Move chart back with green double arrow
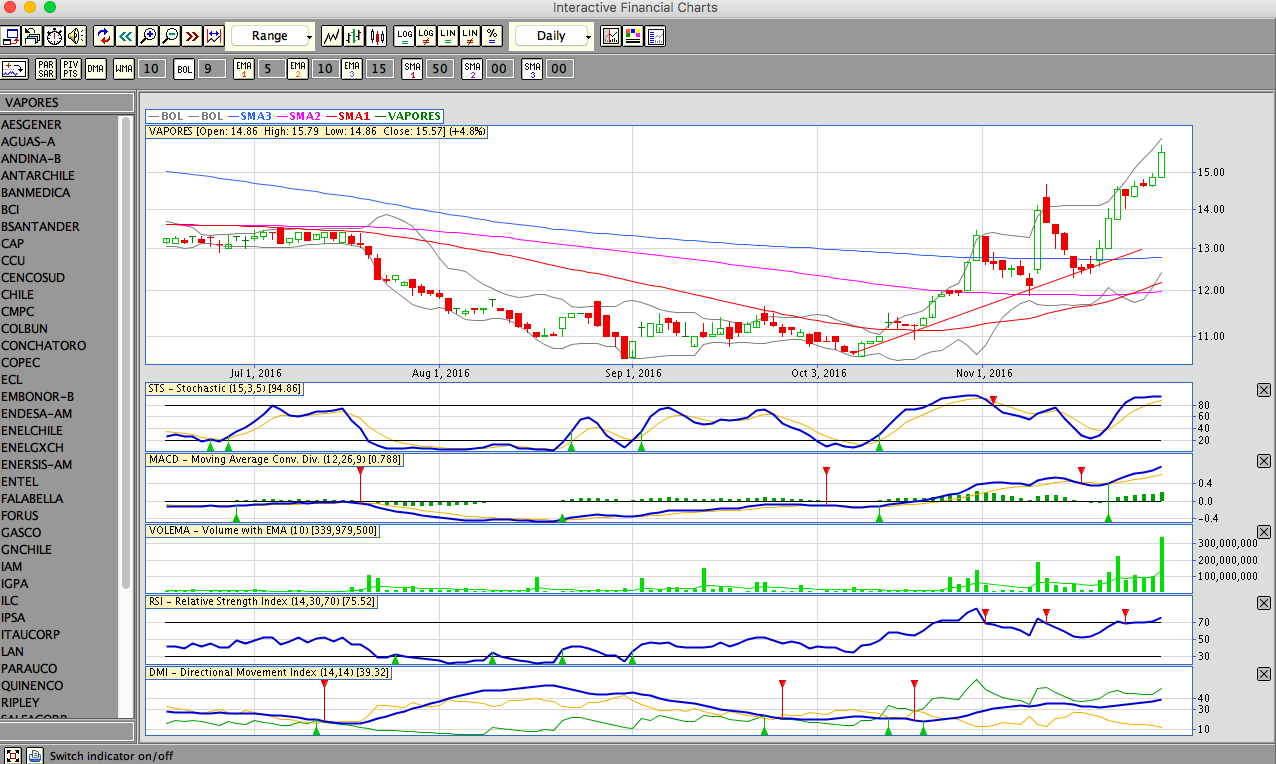Viewport: 1276px width, 764px height. click(126, 36)
